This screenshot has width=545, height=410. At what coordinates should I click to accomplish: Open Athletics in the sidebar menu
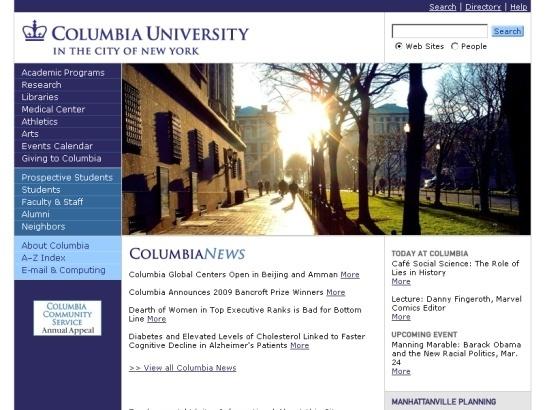click(40, 122)
